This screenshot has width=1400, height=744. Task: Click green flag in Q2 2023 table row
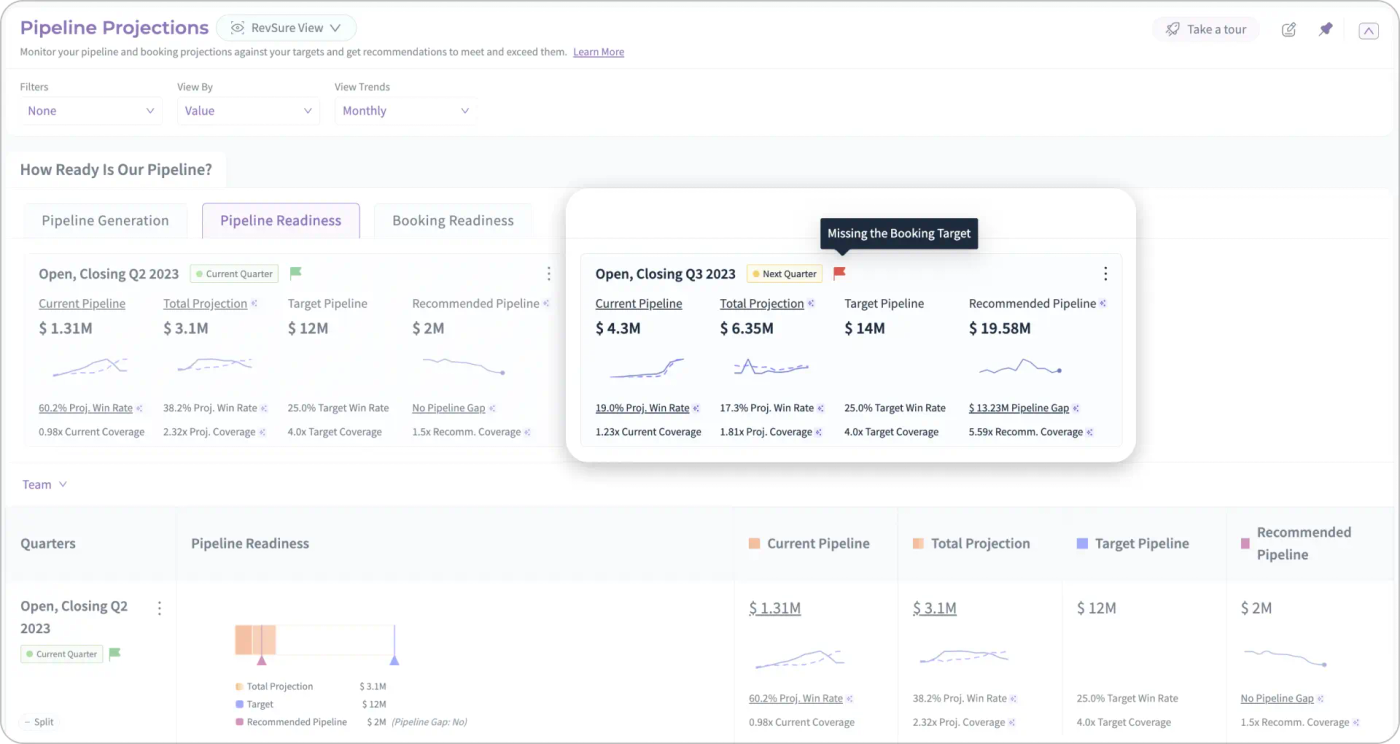[115, 654]
